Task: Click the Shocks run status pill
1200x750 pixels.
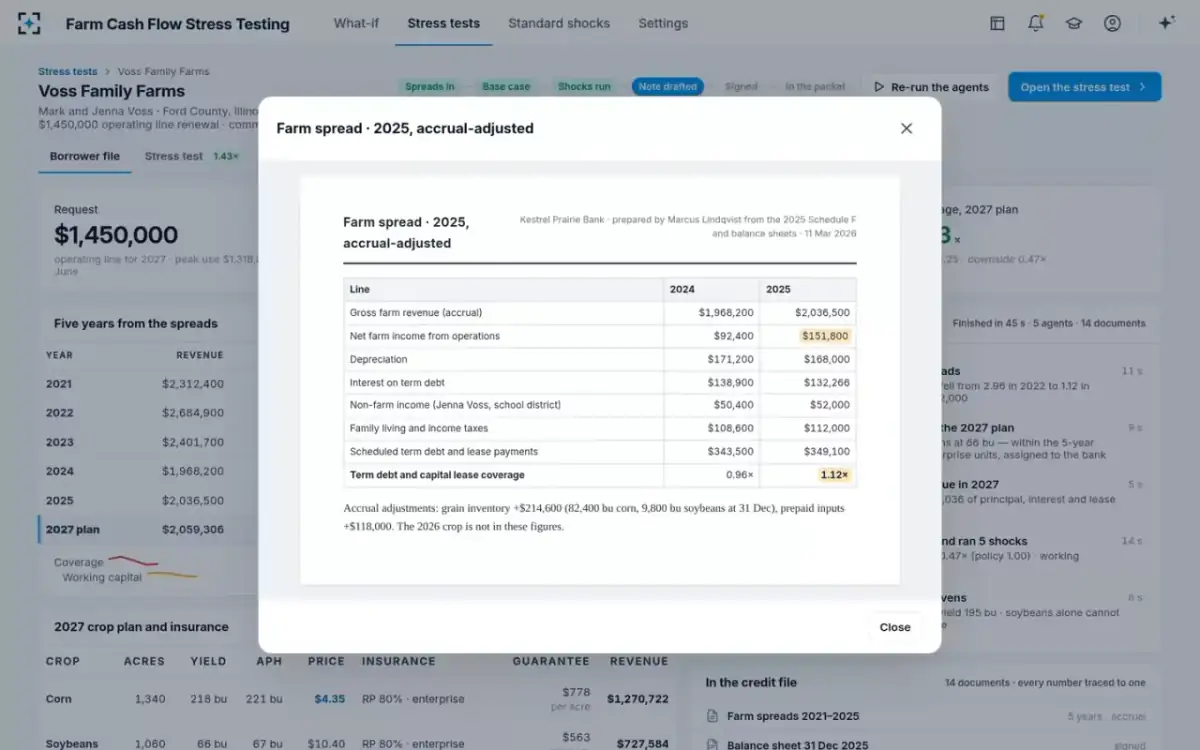Action: [584, 87]
